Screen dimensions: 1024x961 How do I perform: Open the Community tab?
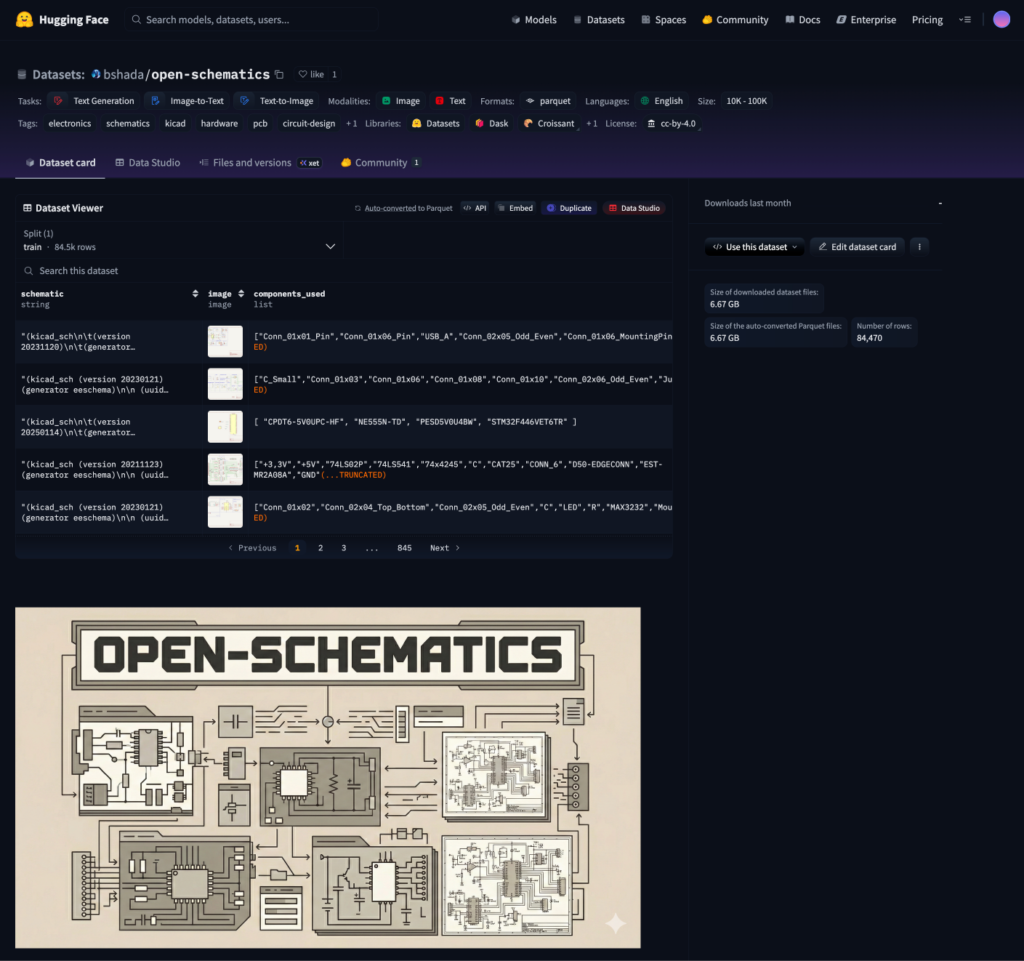[x=380, y=163]
